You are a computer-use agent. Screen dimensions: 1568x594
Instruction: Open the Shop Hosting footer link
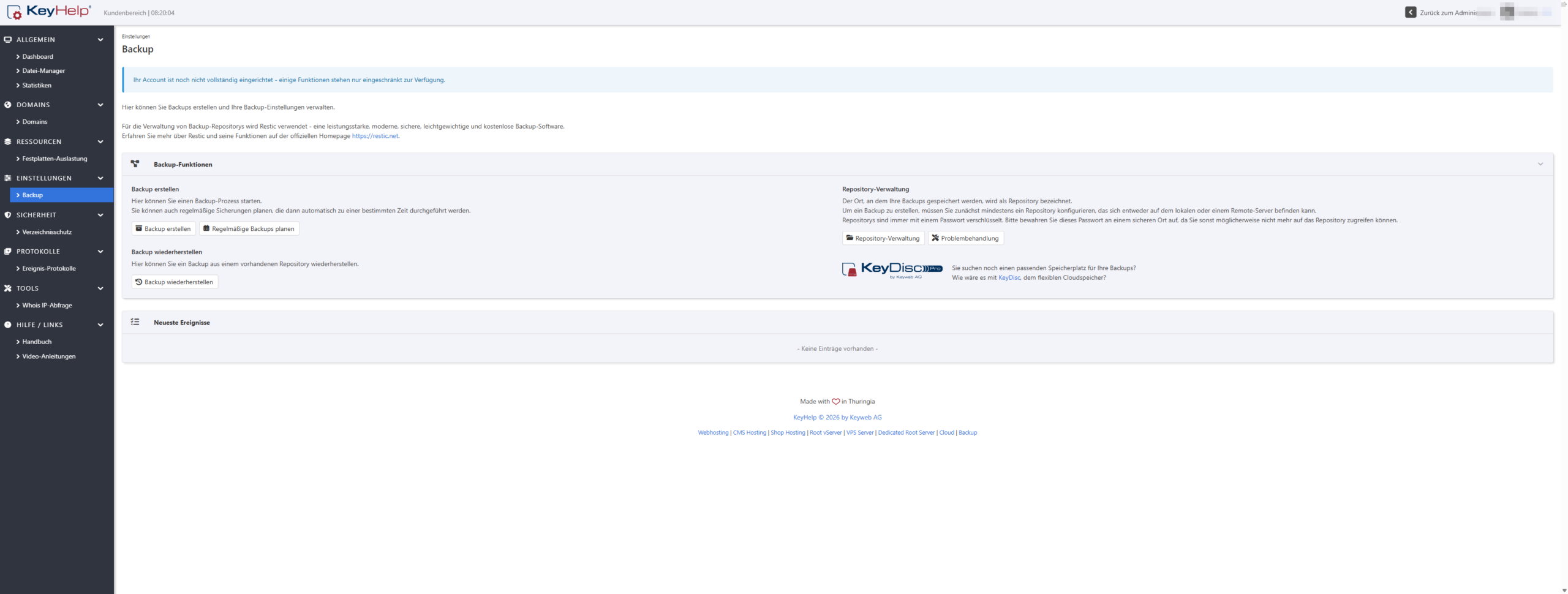coord(788,432)
